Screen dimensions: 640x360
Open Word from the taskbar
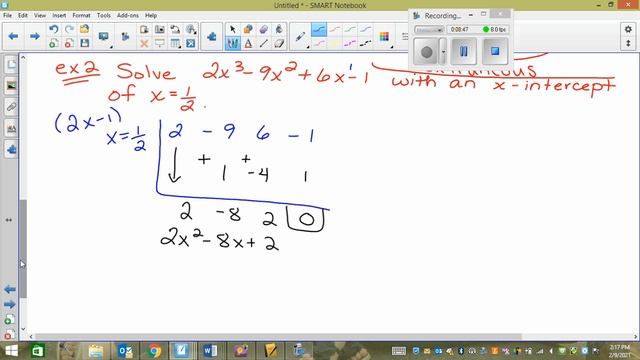point(210,351)
